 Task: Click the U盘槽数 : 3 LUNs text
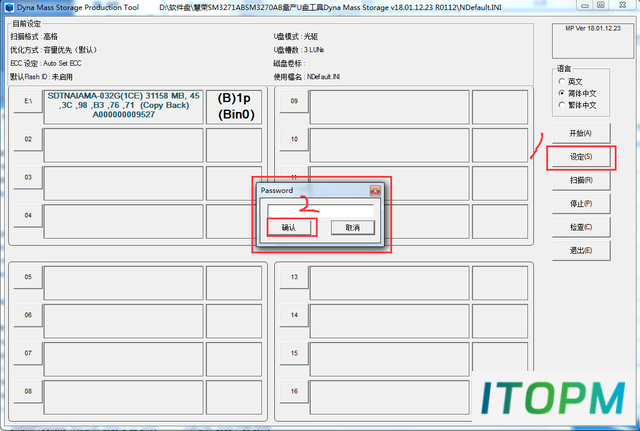[299, 50]
